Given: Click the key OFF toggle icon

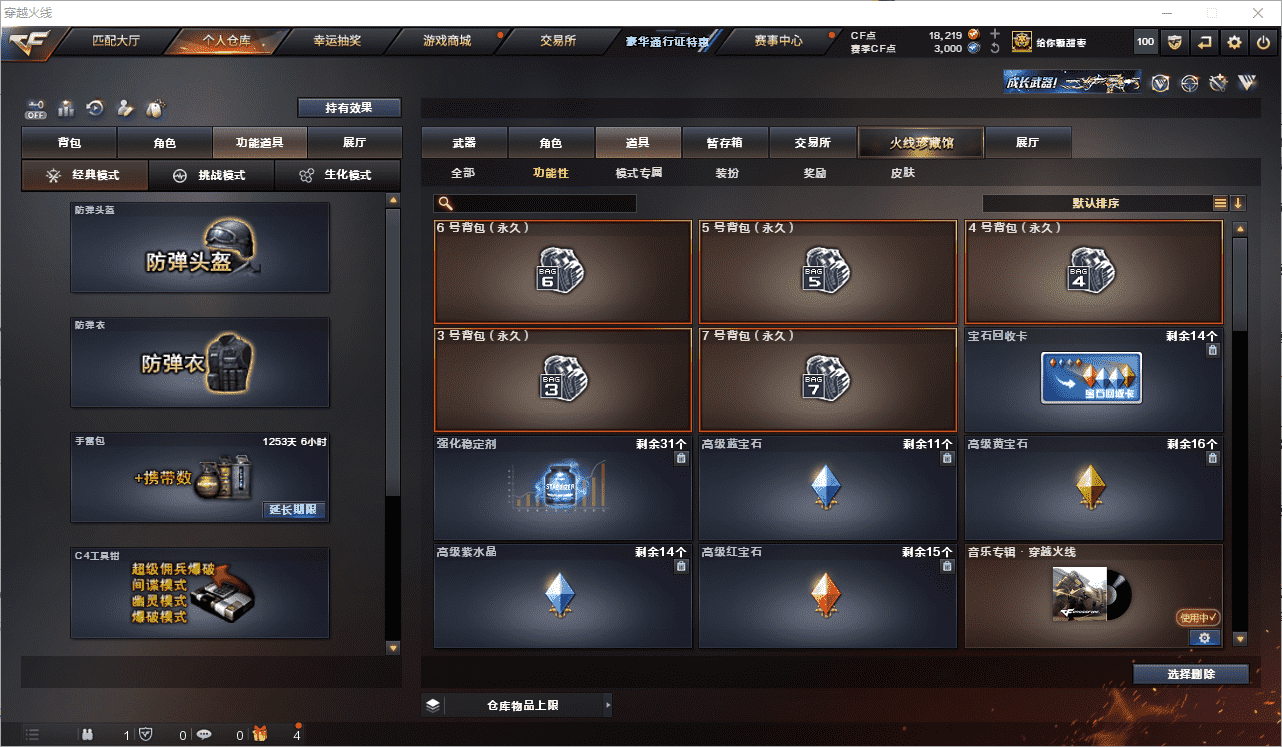Looking at the screenshot, I should pos(37,108).
